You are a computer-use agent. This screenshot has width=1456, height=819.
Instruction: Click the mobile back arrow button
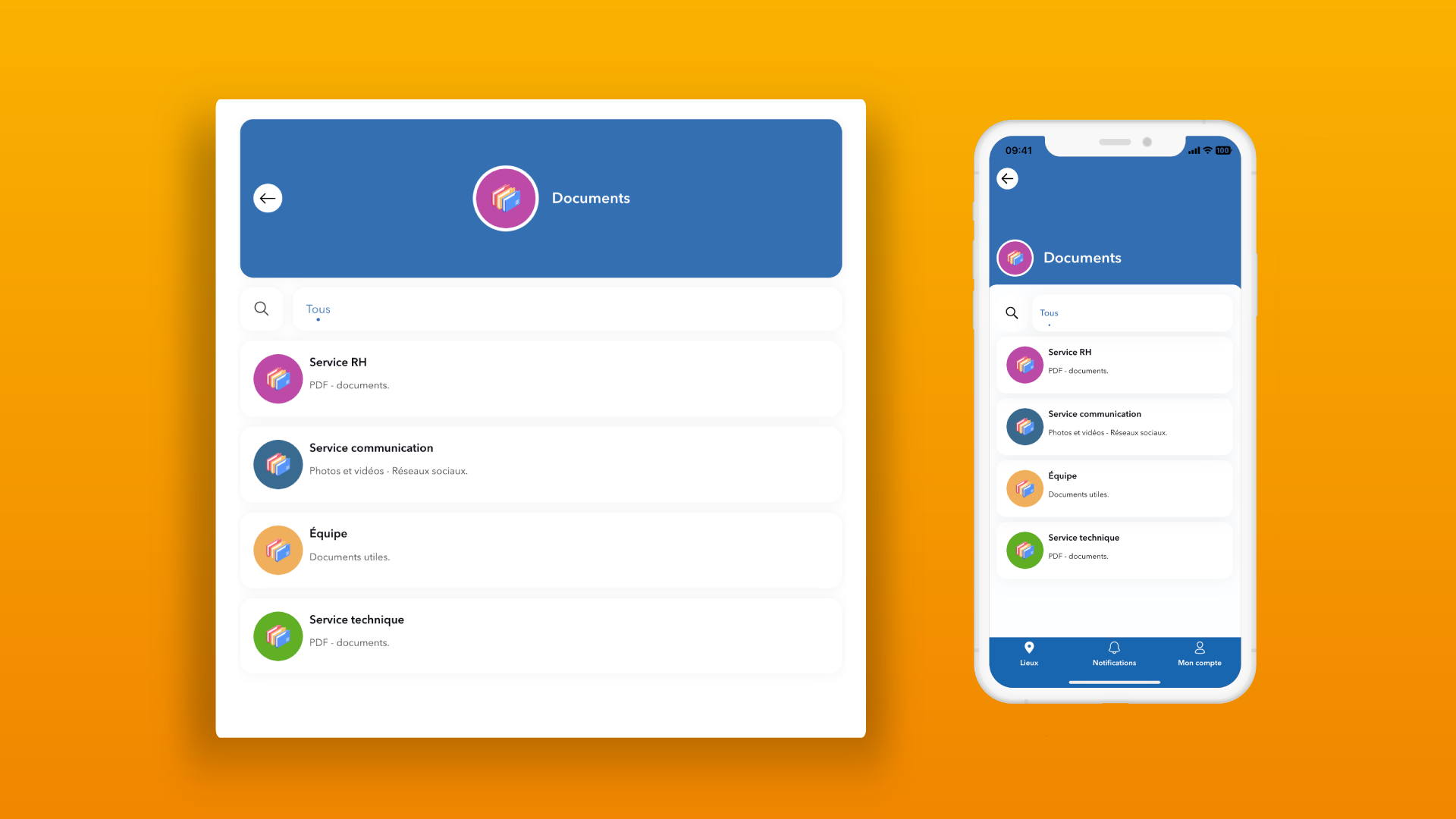coord(1007,178)
